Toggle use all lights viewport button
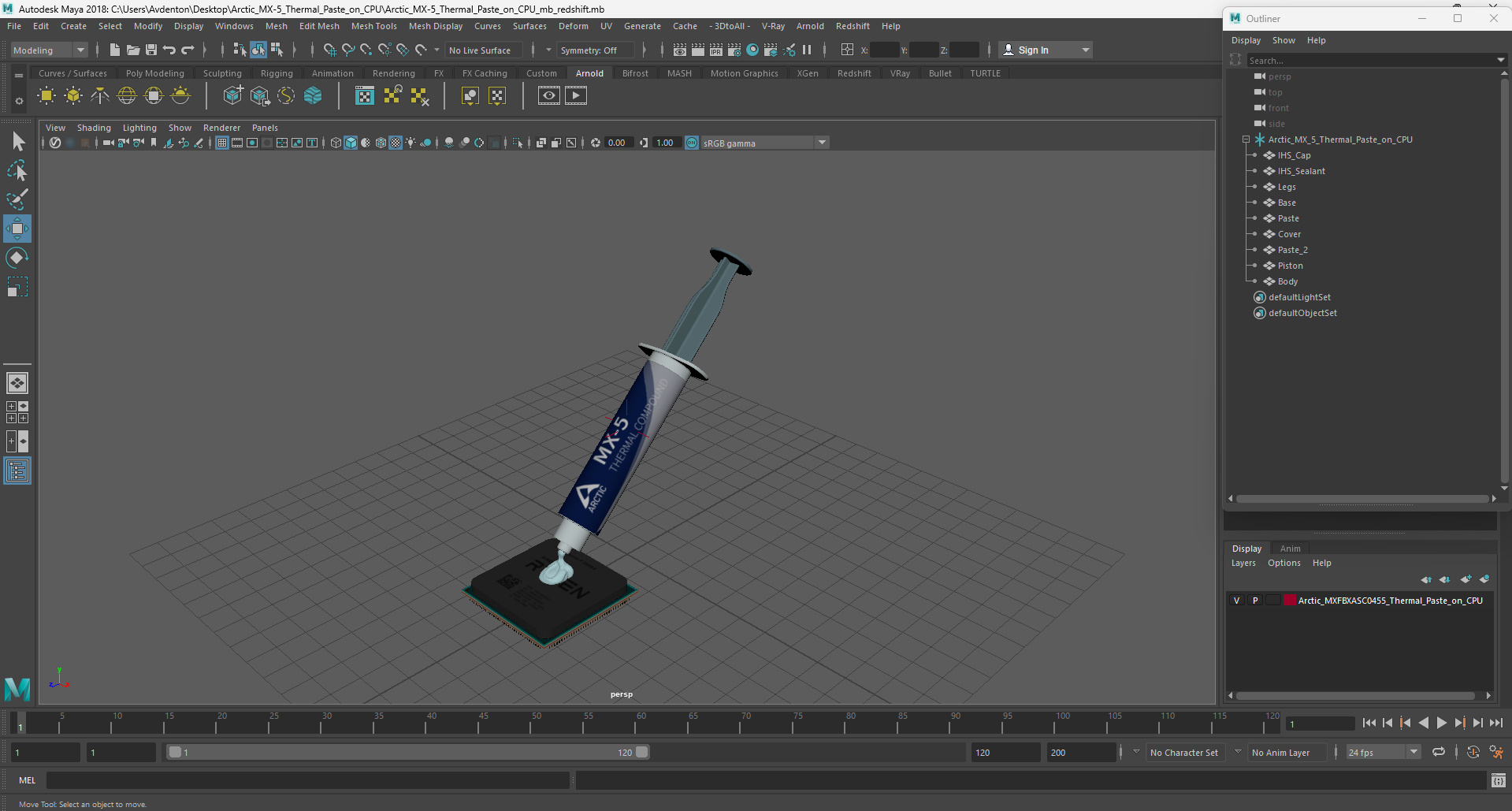Viewport: 1512px width, 811px height. [411, 143]
